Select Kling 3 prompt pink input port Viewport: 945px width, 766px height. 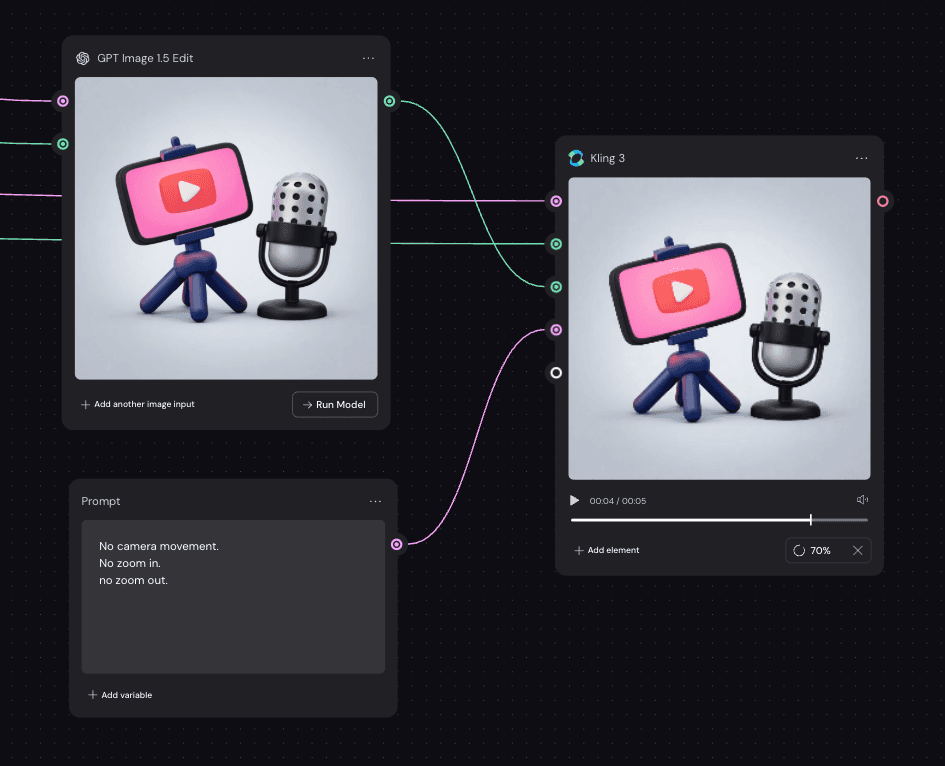click(x=556, y=330)
